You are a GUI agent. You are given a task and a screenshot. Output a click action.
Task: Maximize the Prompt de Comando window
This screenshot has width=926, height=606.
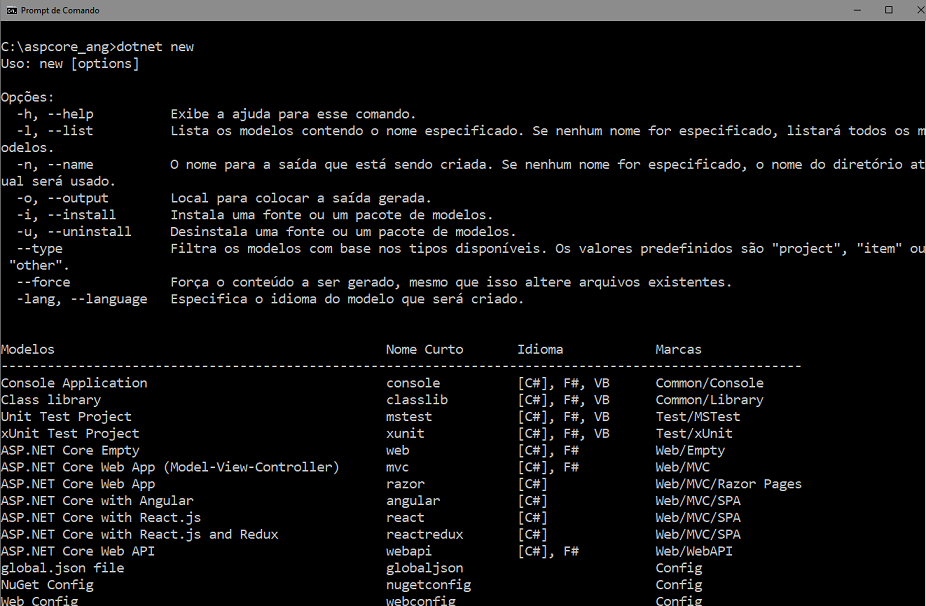click(x=889, y=10)
